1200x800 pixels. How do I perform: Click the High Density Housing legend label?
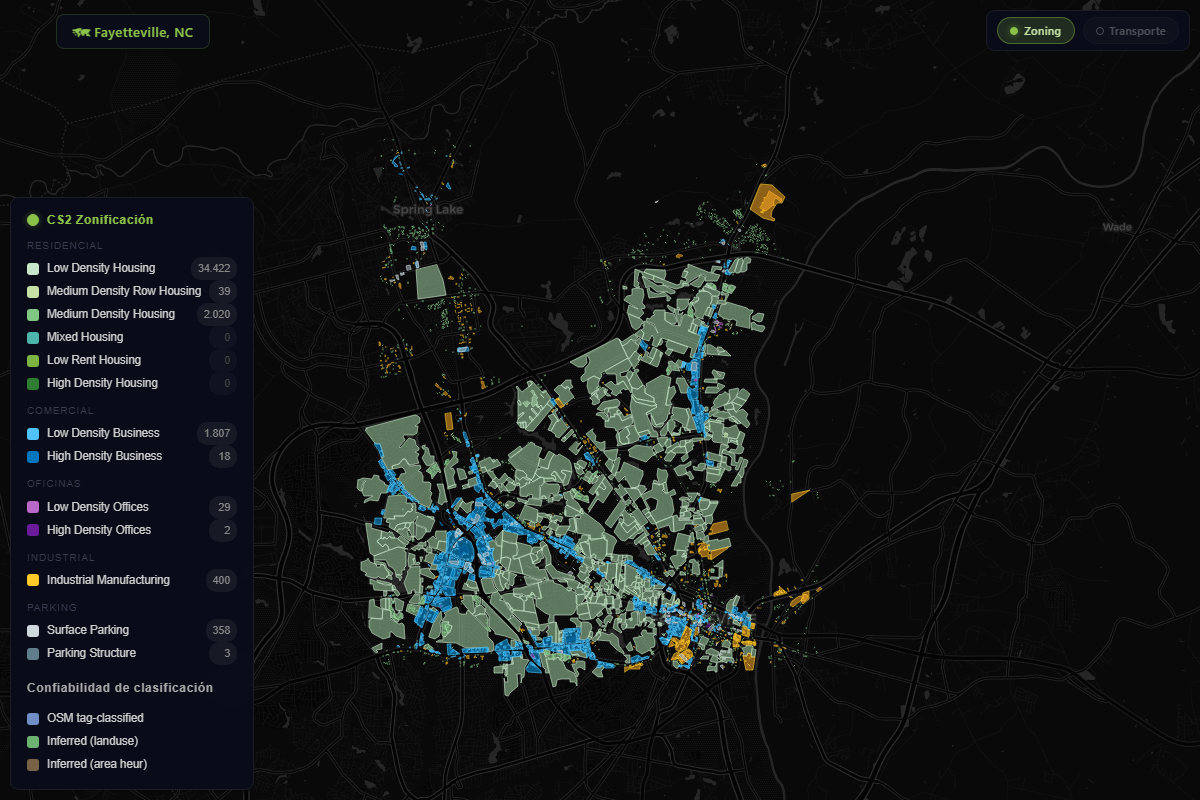tap(102, 383)
